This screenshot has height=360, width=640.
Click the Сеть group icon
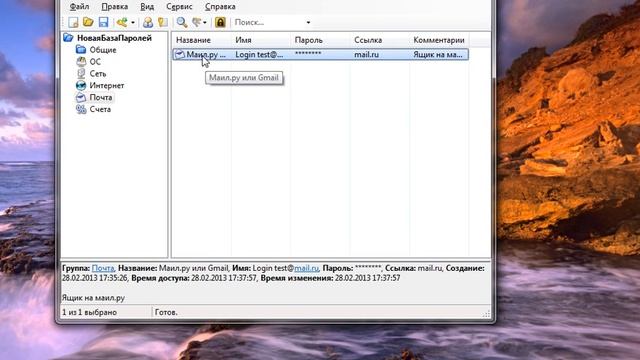81,73
